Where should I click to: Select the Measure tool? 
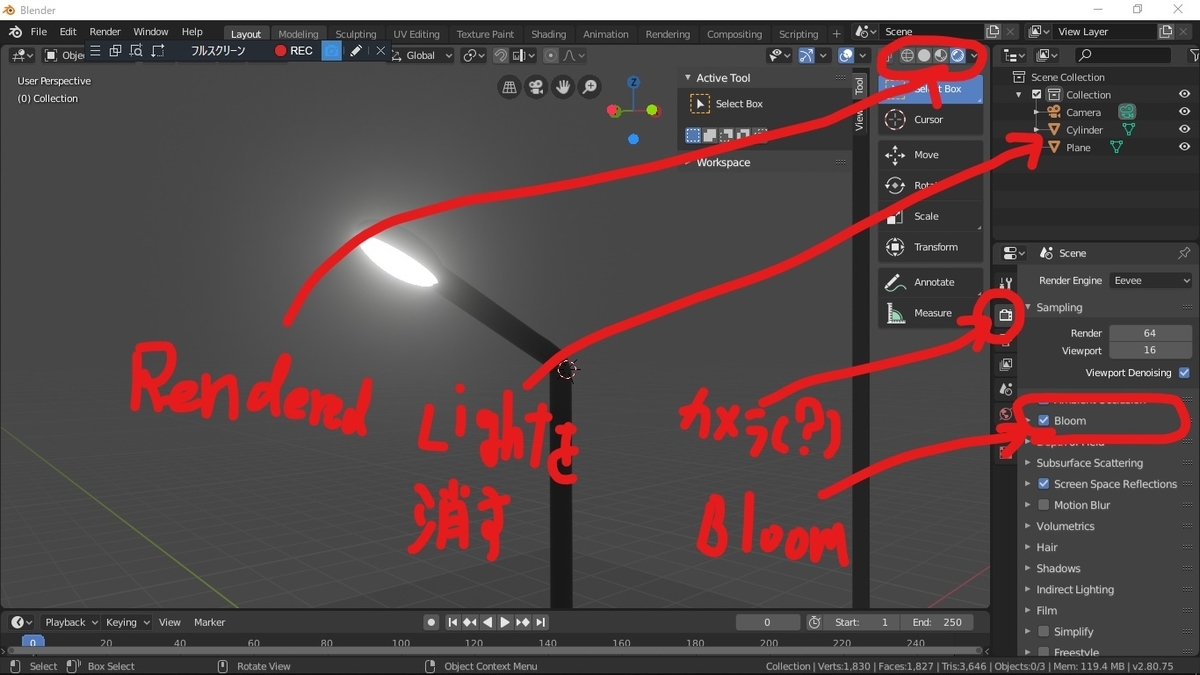(930, 313)
